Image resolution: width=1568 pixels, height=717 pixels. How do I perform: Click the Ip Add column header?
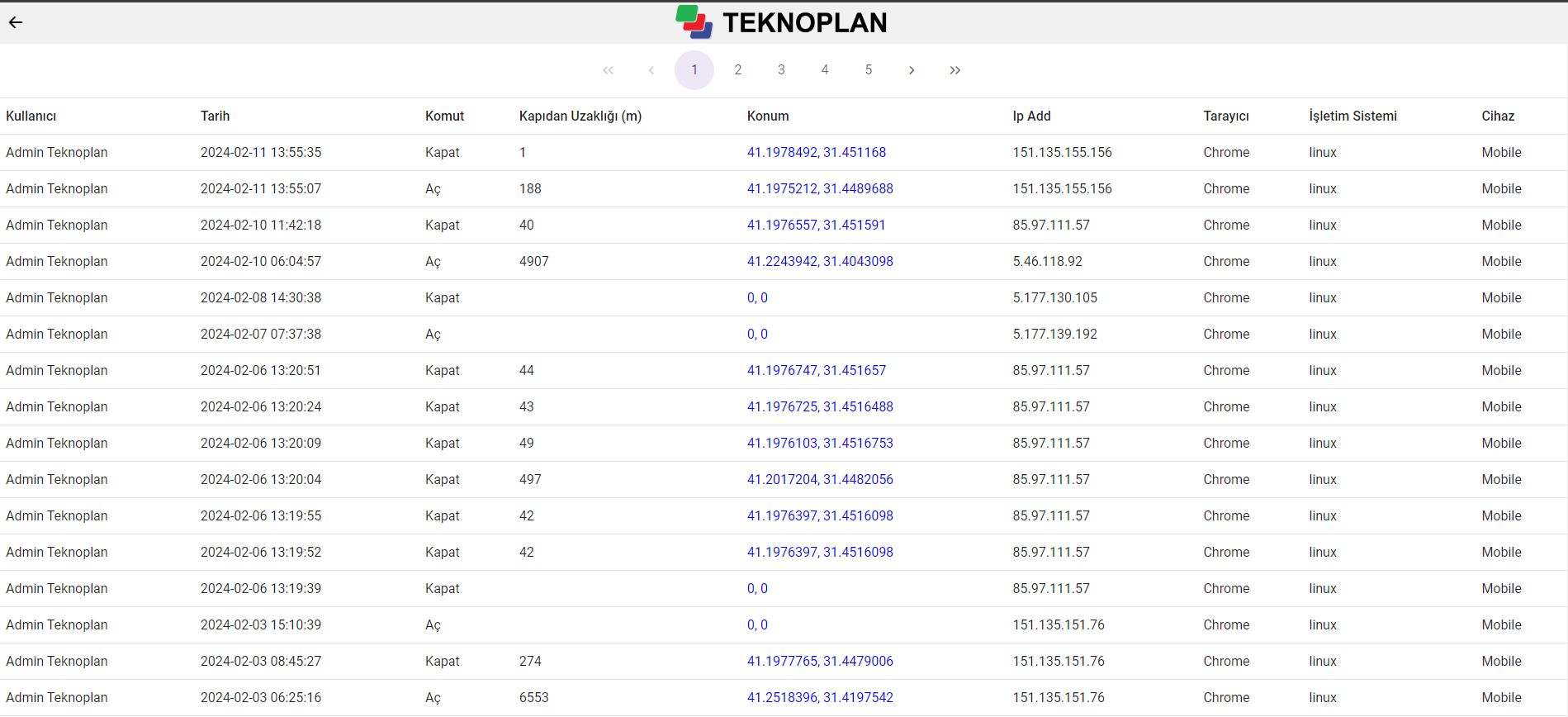(1031, 116)
